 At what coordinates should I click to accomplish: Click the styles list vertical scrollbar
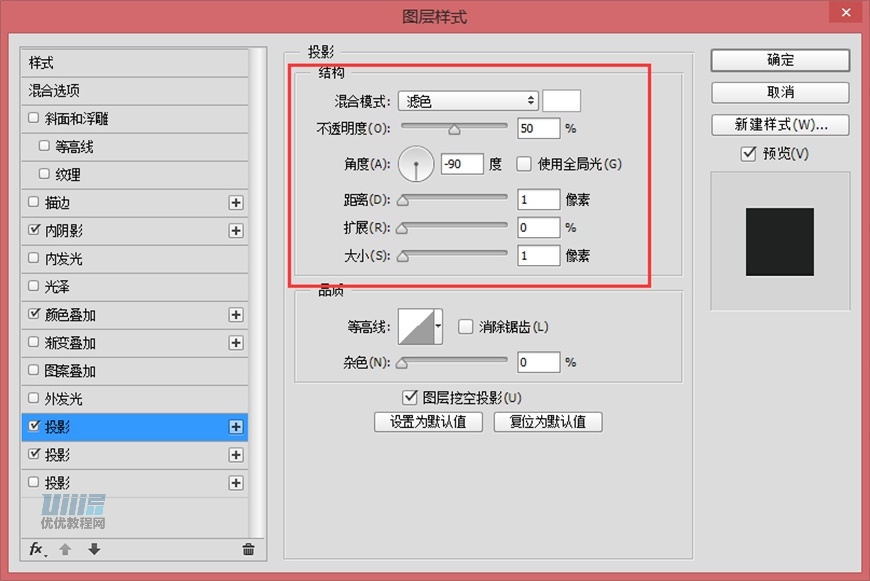256,293
